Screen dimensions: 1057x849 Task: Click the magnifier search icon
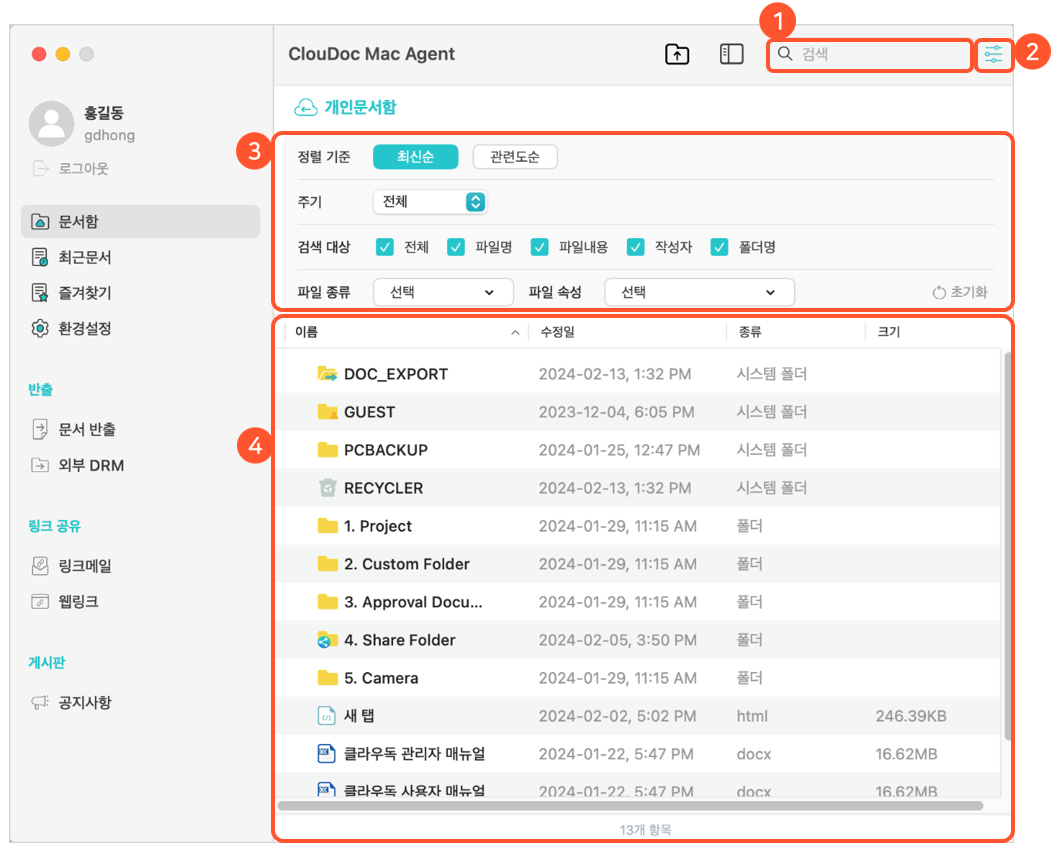pos(785,53)
